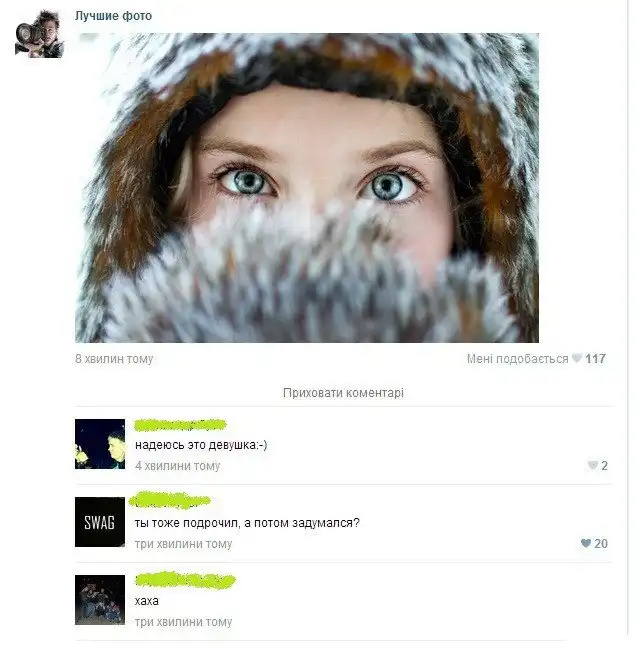Open the 4 хвилини тому comment timestamp
The height and width of the screenshot is (649, 638).
tap(178, 466)
